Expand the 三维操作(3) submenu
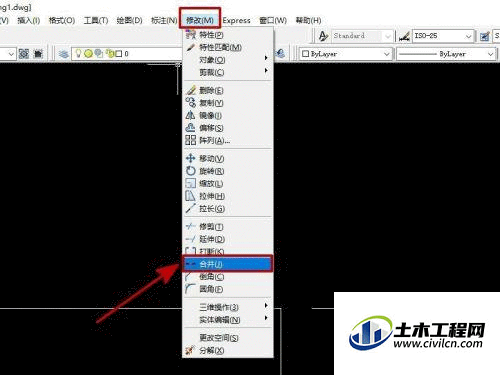Viewport: 500px width, 375px height. tap(228, 307)
